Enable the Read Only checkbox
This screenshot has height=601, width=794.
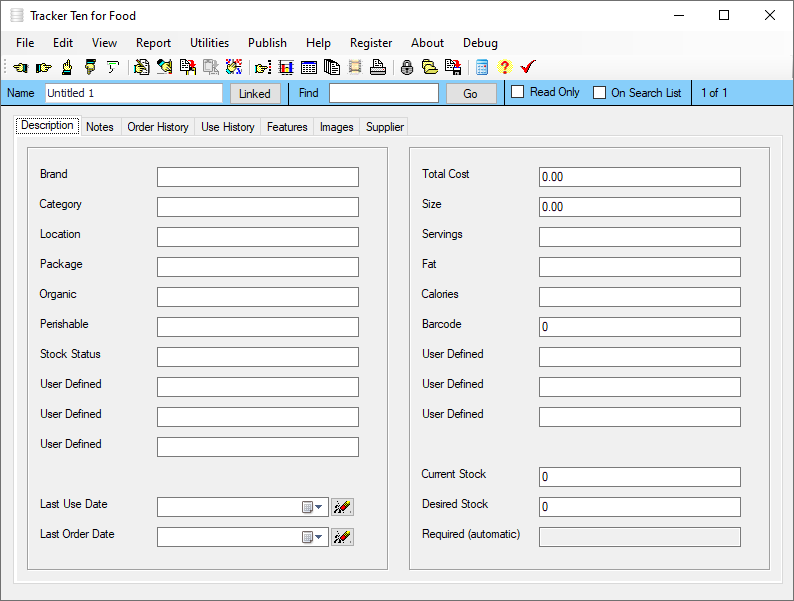point(518,92)
